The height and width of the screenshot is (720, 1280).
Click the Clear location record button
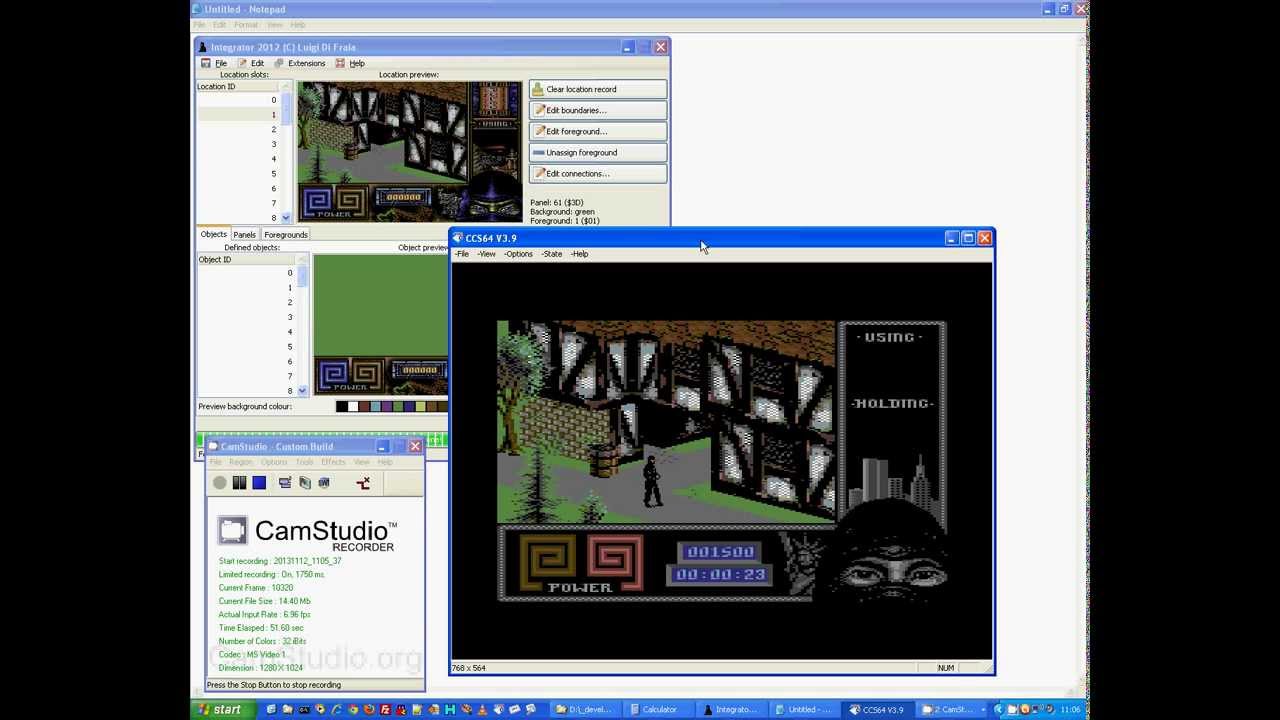click(x=598, y=89)
